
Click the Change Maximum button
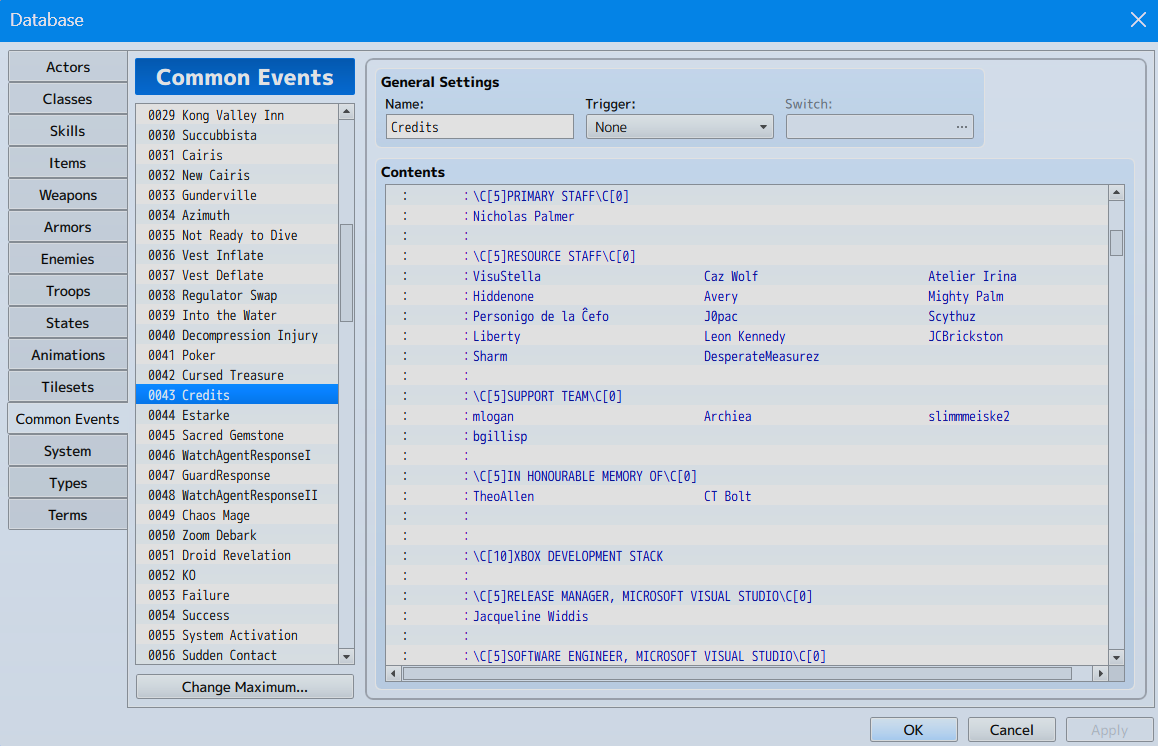point(244,687)
